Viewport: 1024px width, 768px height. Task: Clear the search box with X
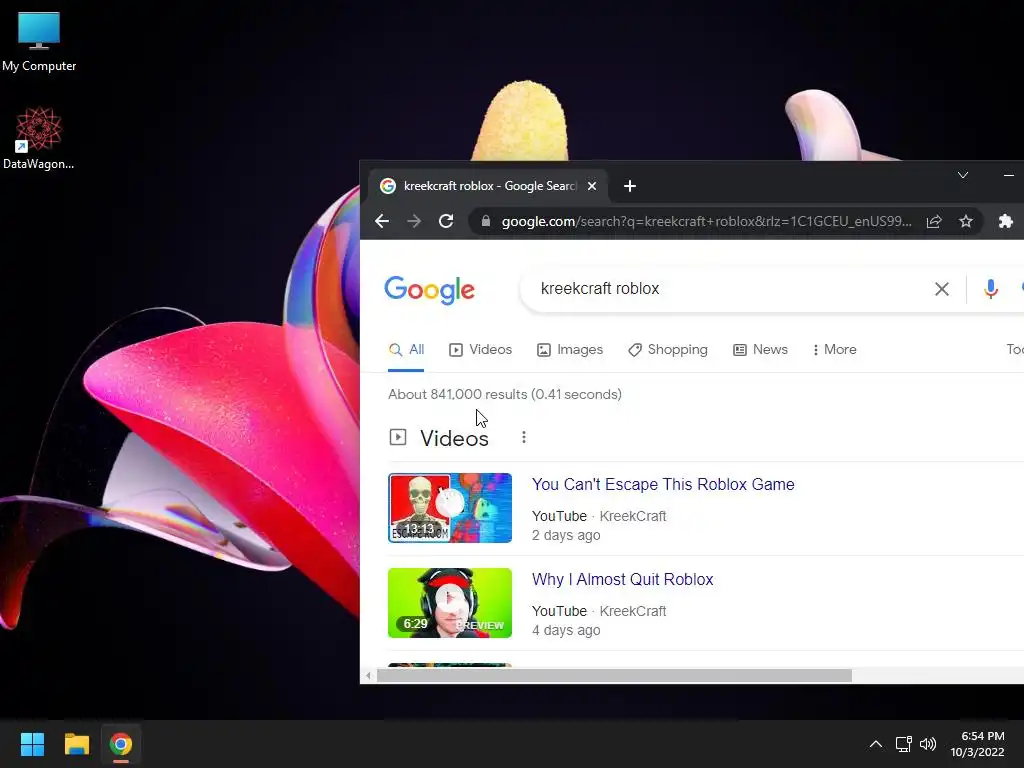[x=942, y=289]
